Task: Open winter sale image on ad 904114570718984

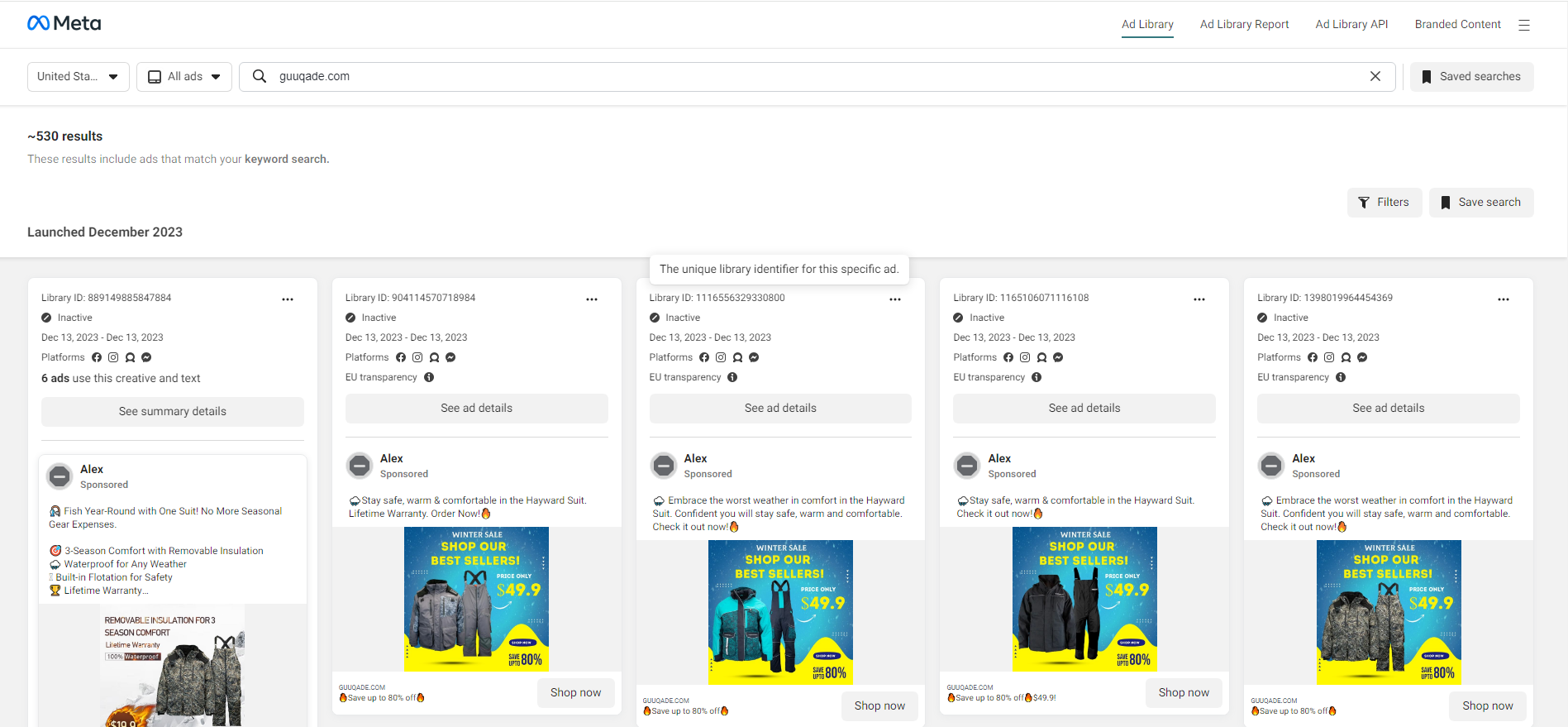Action: tap(476, 599)
